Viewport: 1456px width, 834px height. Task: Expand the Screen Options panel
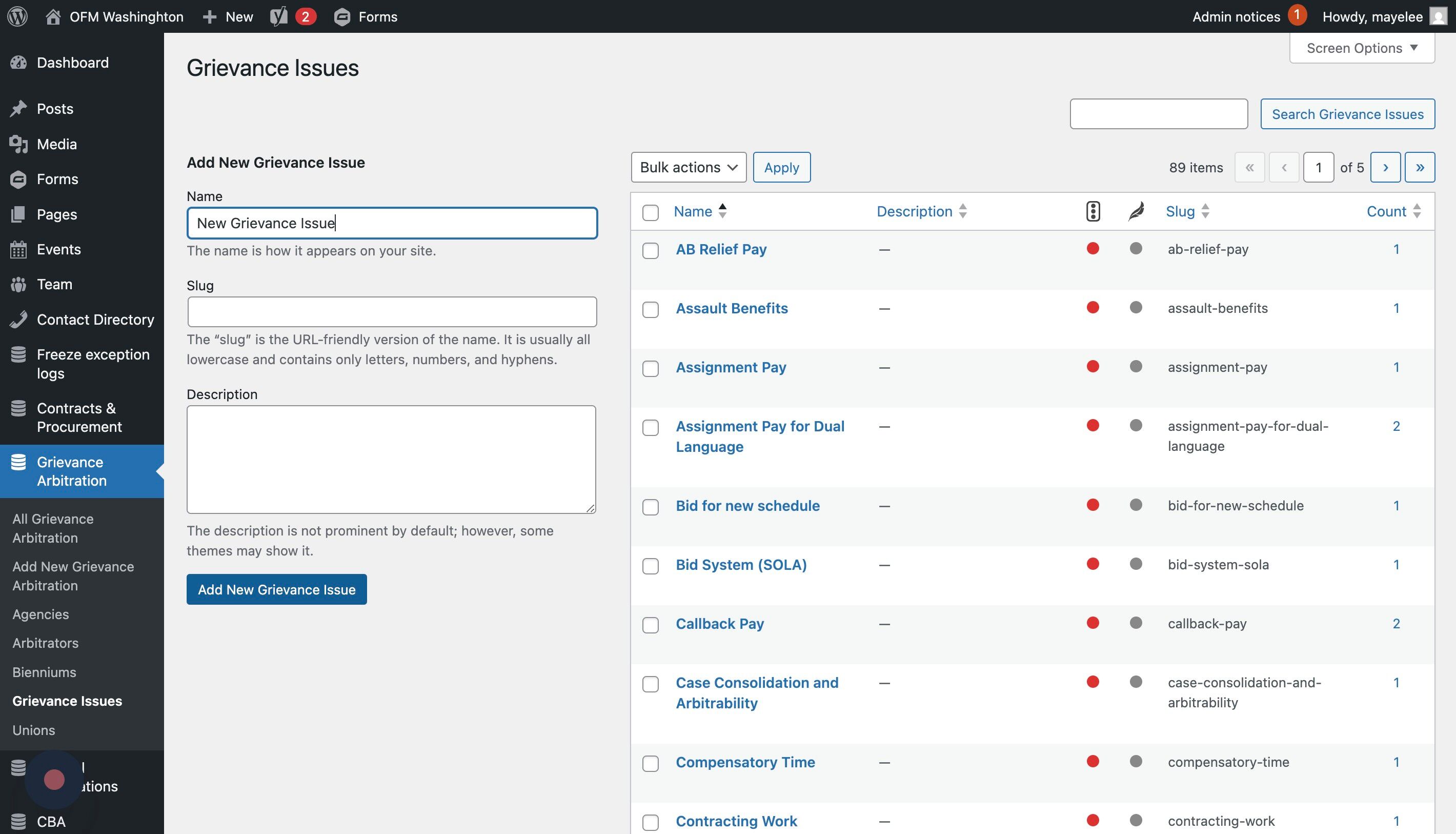[1362, 48]
